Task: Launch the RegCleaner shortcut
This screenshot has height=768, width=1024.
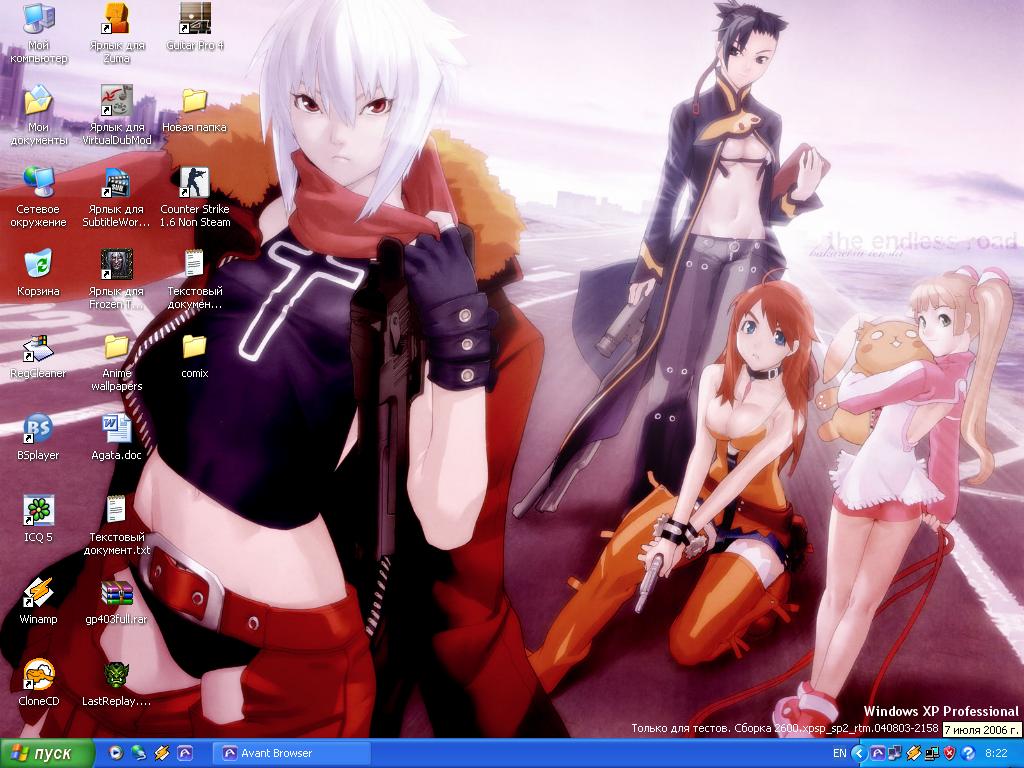Action: [x=39, y=347]
